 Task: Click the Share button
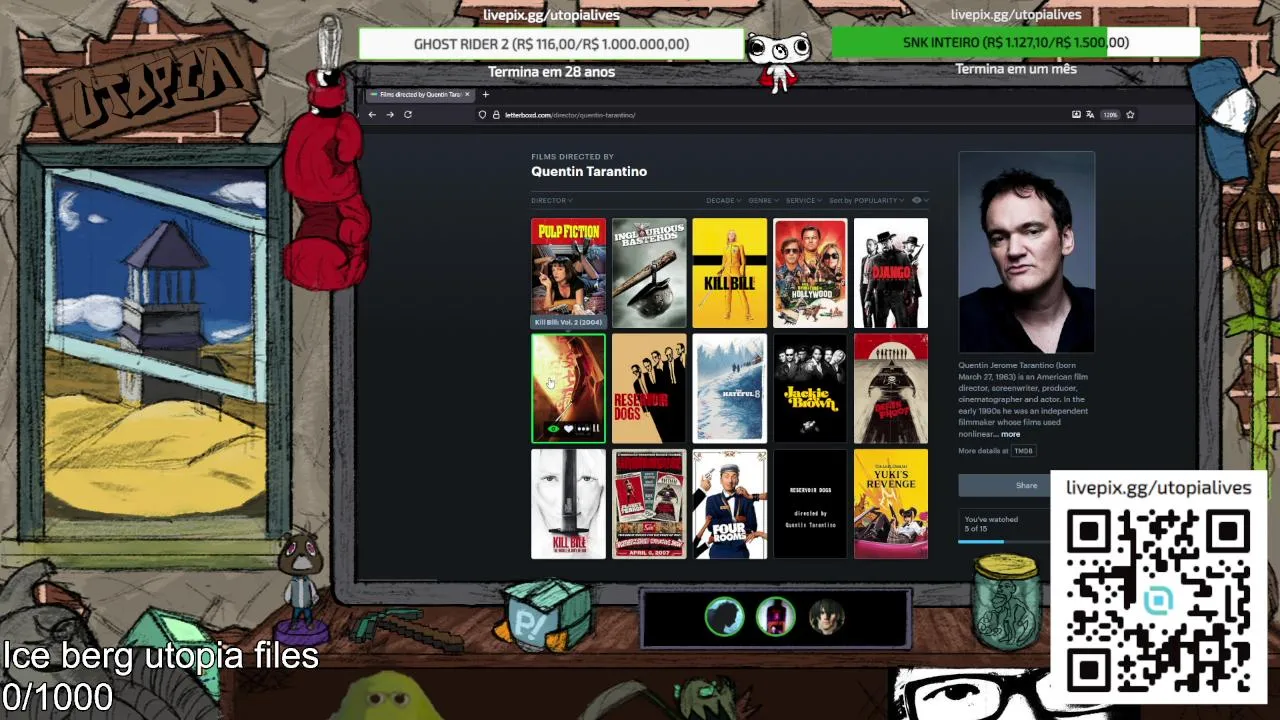(1005, 486)
